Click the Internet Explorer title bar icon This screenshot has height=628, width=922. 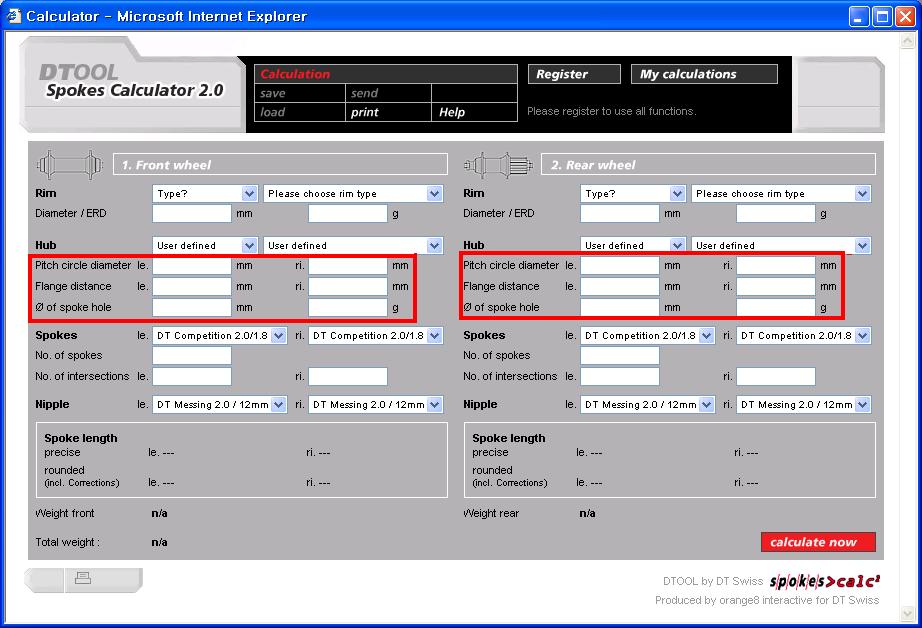point(13,16)
